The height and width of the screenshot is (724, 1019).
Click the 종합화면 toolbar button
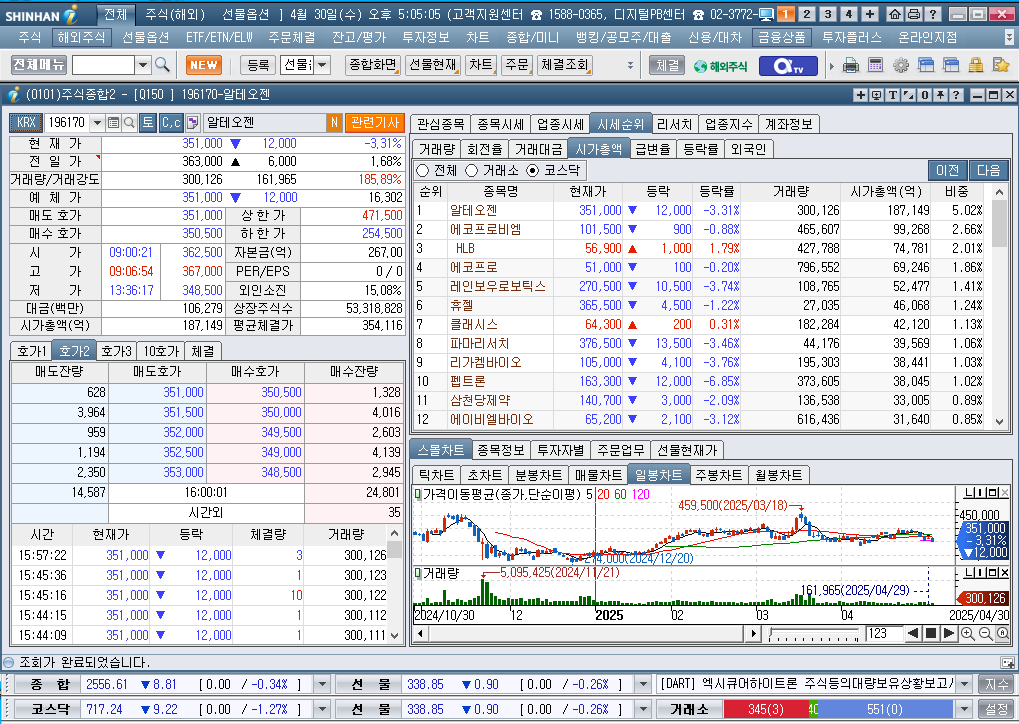coord(373,64)
